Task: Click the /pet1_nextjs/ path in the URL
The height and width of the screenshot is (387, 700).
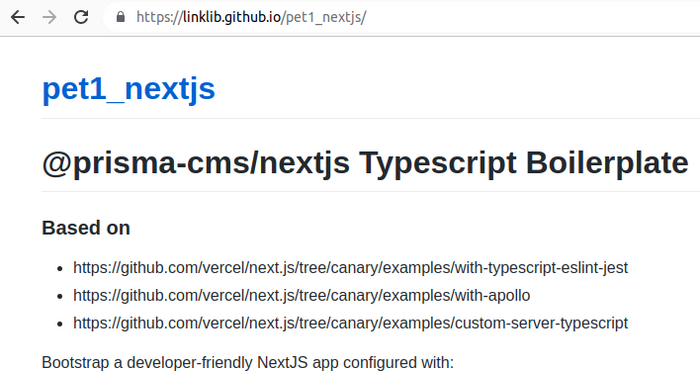Action: pos(324,17)
